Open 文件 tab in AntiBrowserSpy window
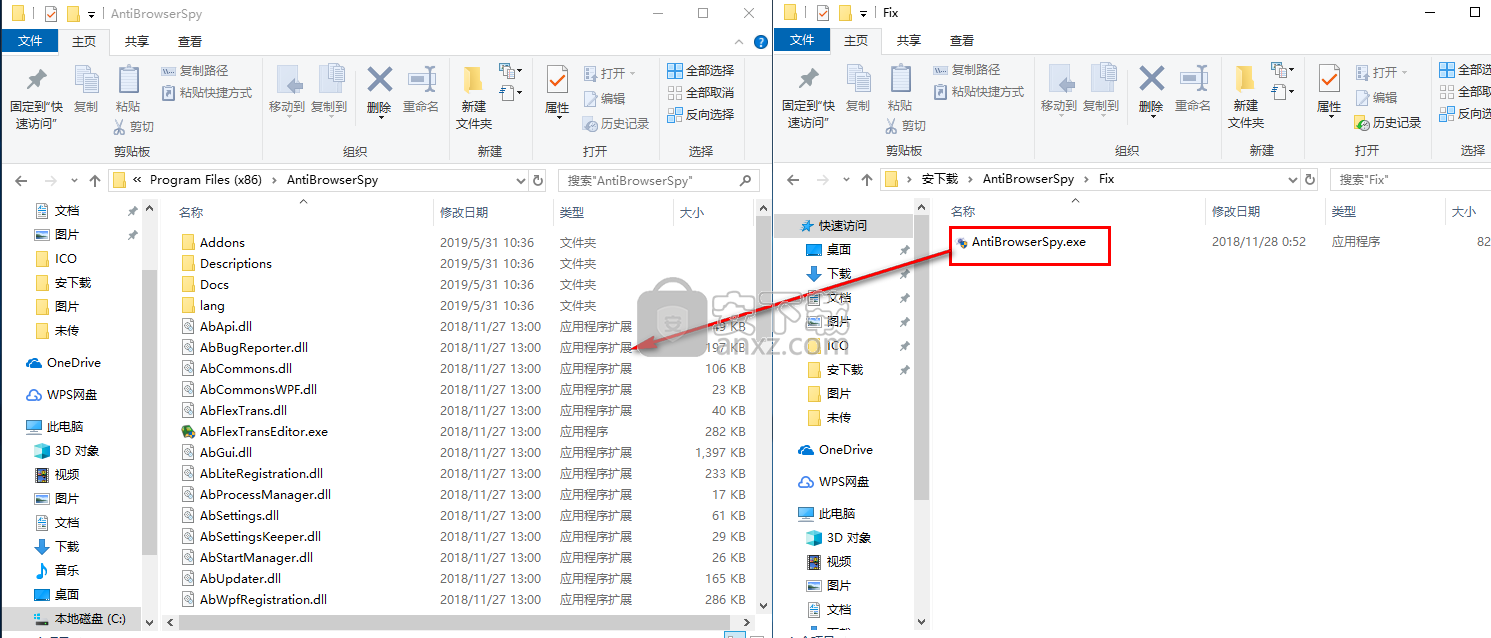 [31, 41]
